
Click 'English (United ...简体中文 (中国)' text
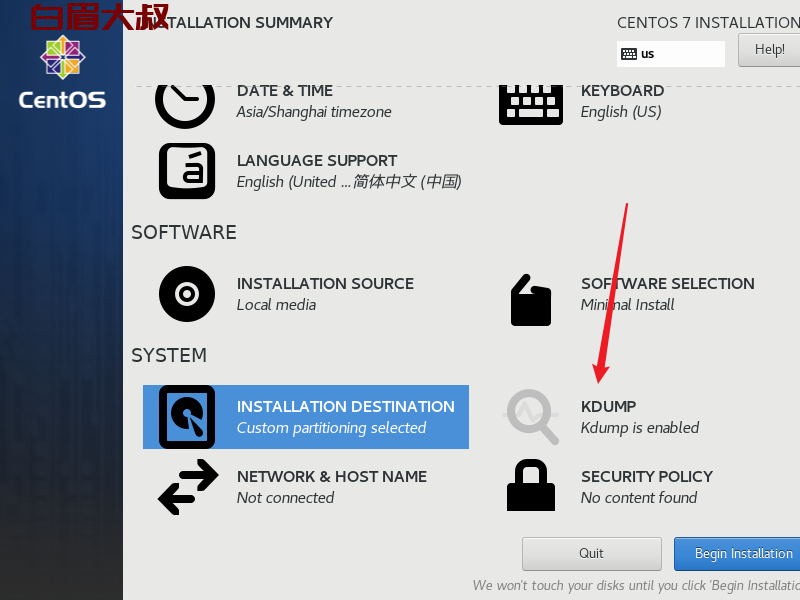349,182
